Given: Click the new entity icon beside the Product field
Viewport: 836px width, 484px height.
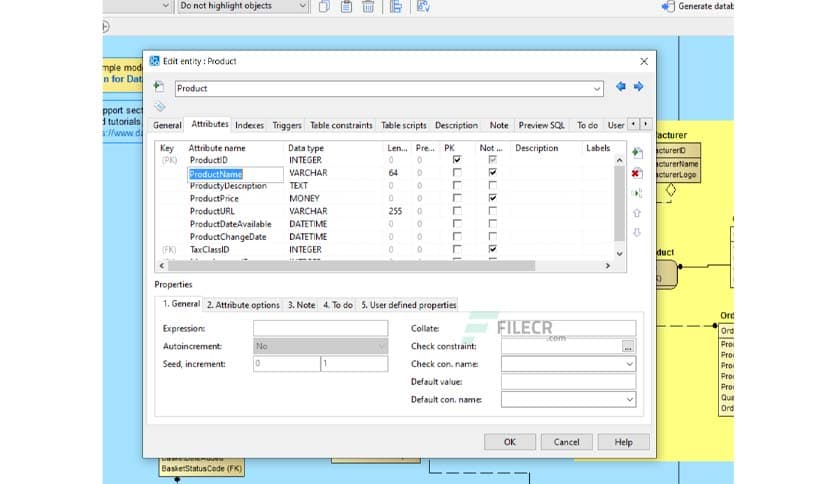Looking at the screenshot, I should point(159,86).
